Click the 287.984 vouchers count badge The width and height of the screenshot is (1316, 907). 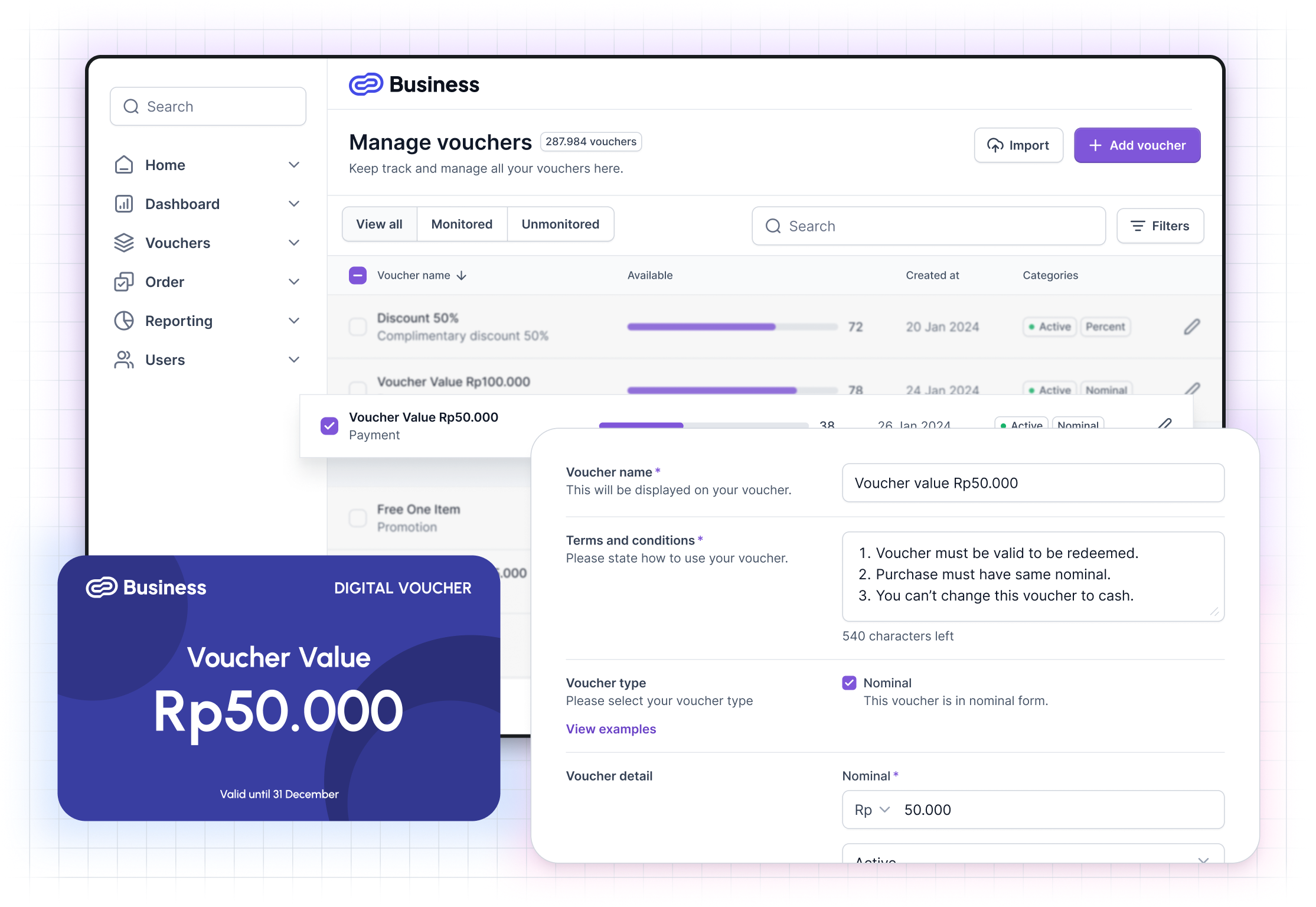point(591,142)
